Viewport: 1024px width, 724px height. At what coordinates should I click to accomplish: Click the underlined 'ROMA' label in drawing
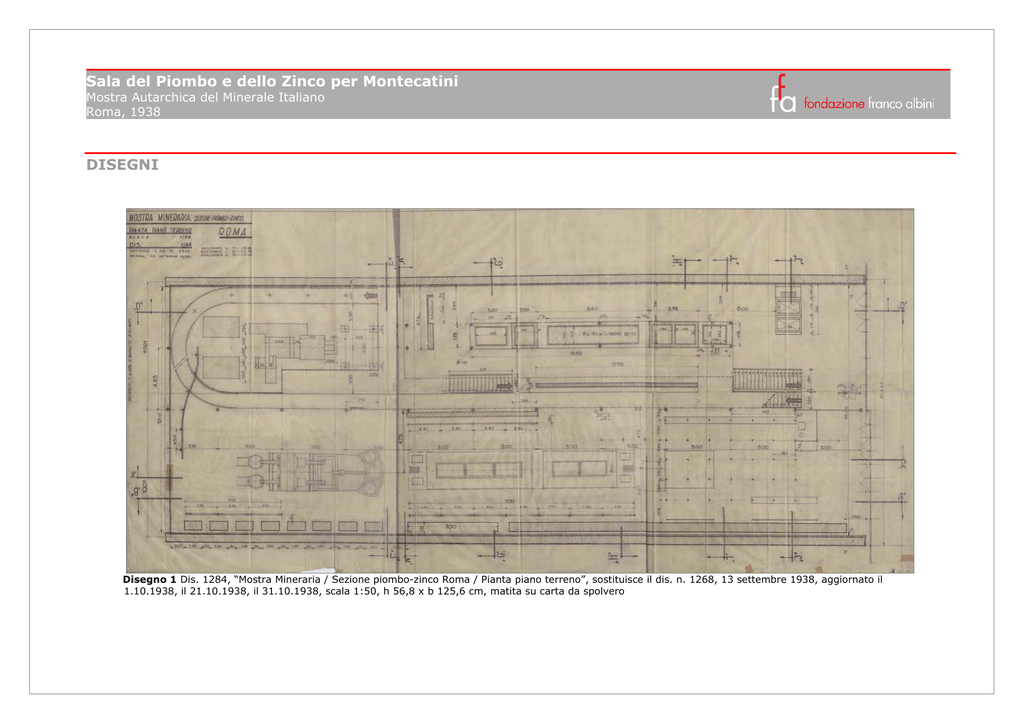click(x=234, y=232)
